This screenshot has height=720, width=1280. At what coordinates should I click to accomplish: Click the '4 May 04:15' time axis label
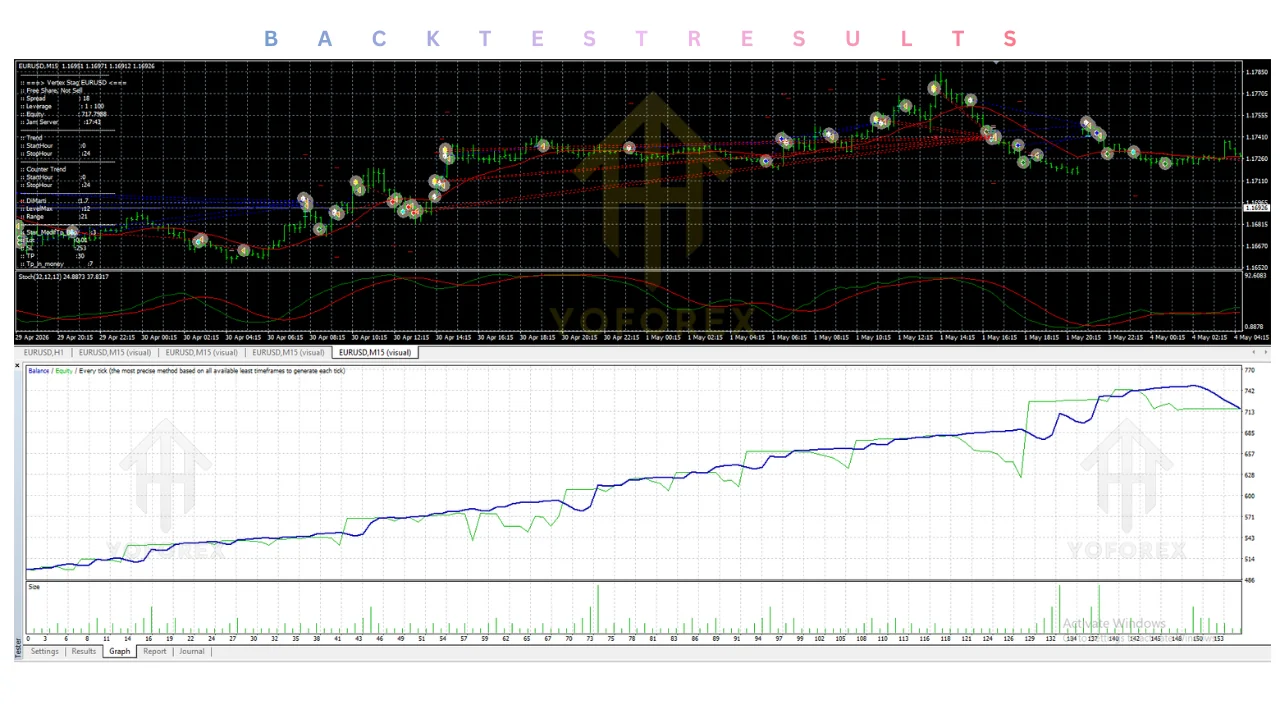(x=1254, y=337)
